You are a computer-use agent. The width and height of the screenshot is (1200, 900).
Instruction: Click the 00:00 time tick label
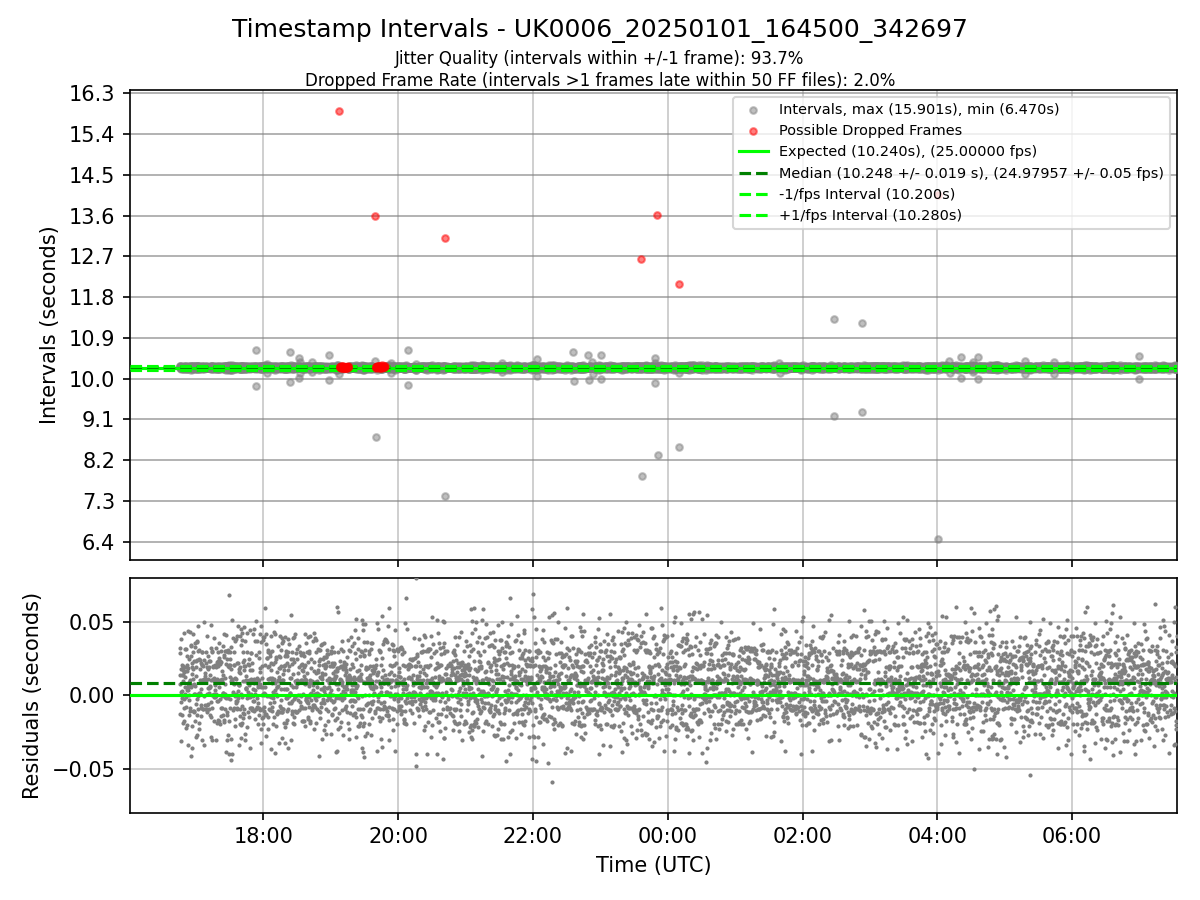pos(668,834)
